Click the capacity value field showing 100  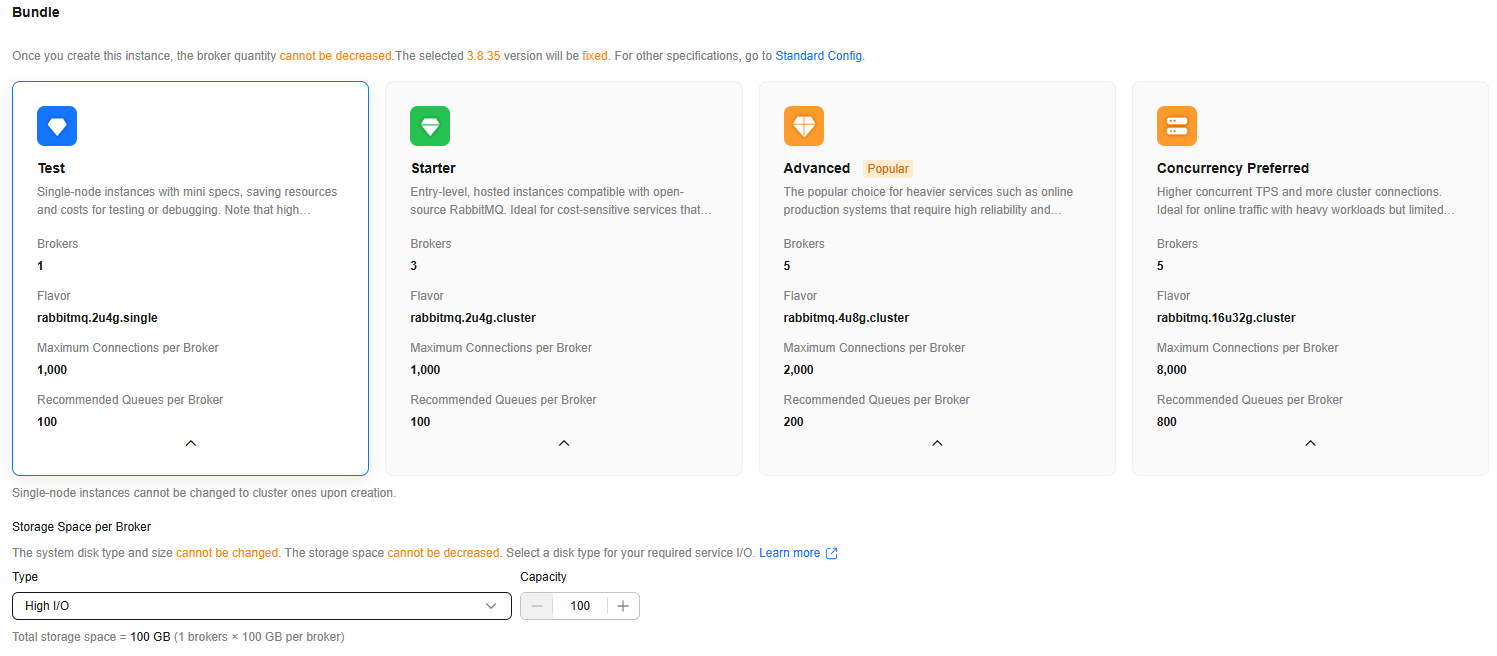580,606
